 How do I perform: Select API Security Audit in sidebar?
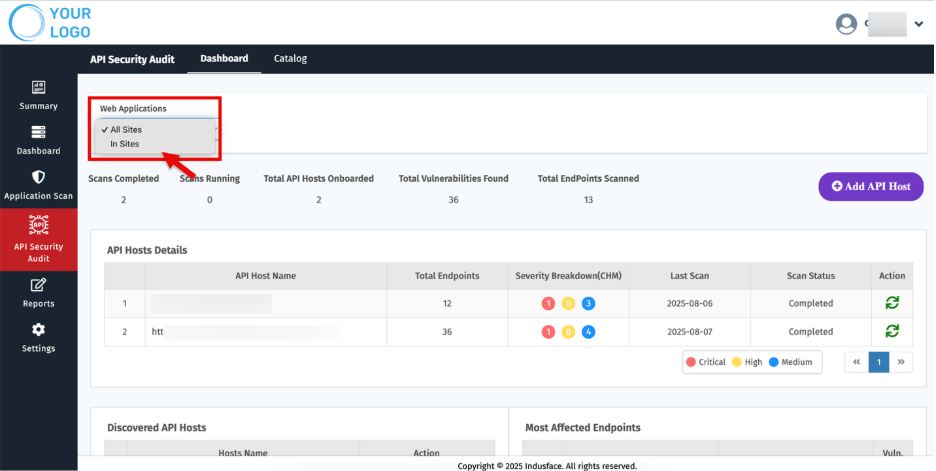tap(38, 239)
